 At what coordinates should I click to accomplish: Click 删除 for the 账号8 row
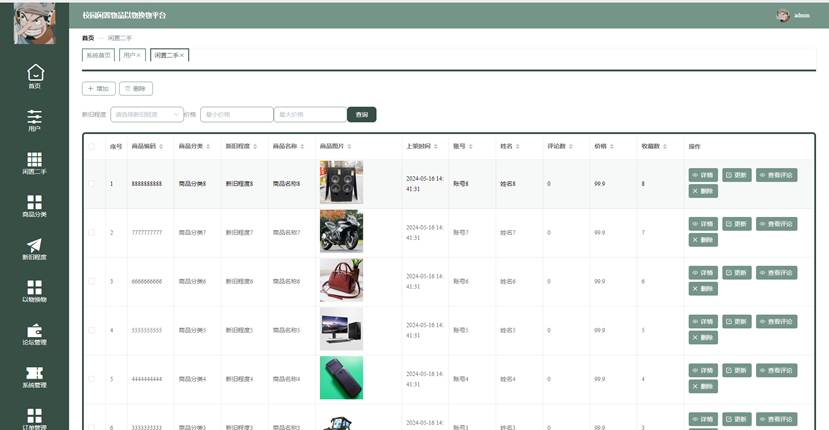[x=703, y=191]
